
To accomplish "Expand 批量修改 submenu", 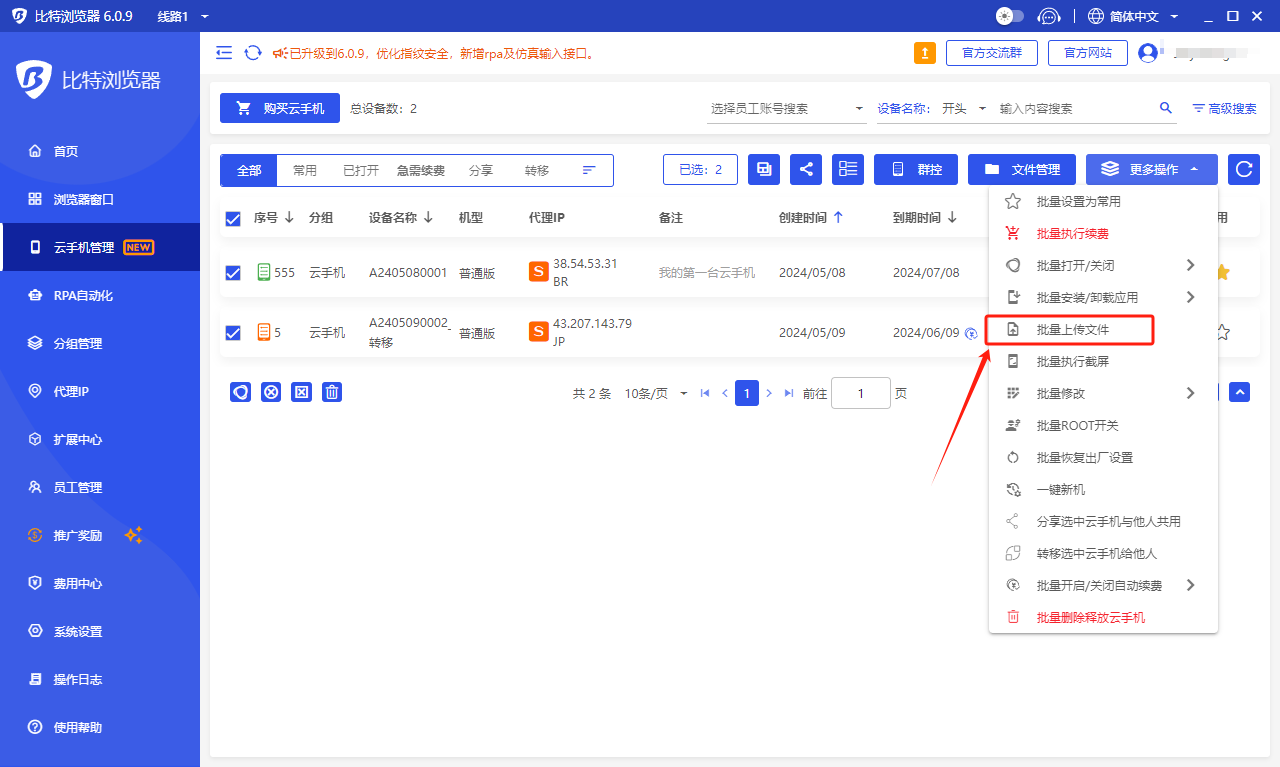I will coord(1103,393).
